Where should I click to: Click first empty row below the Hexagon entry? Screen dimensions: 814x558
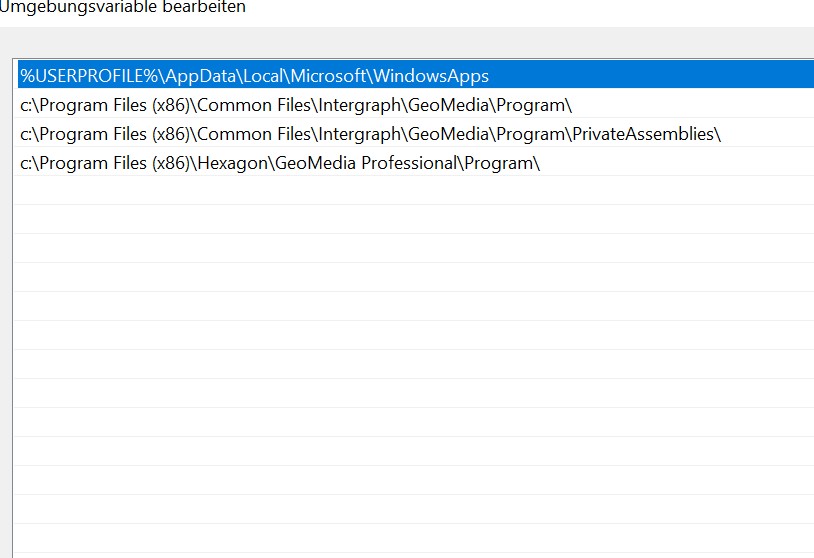point(400,191)
